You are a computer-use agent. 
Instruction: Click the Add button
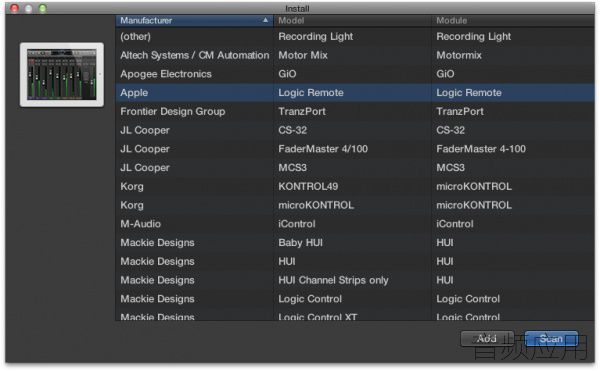487,338
